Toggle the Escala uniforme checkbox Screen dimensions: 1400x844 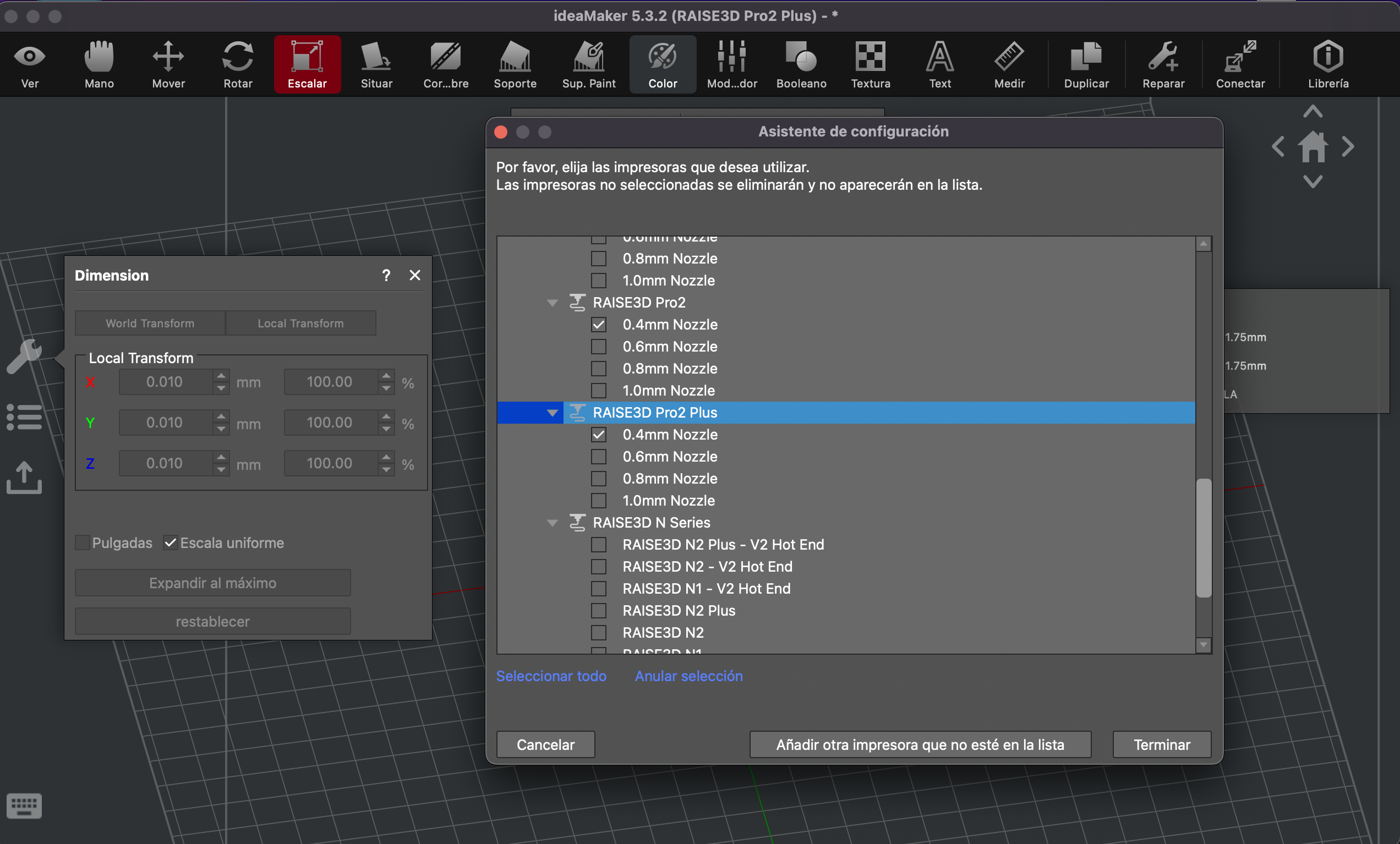tap(170, 543)
